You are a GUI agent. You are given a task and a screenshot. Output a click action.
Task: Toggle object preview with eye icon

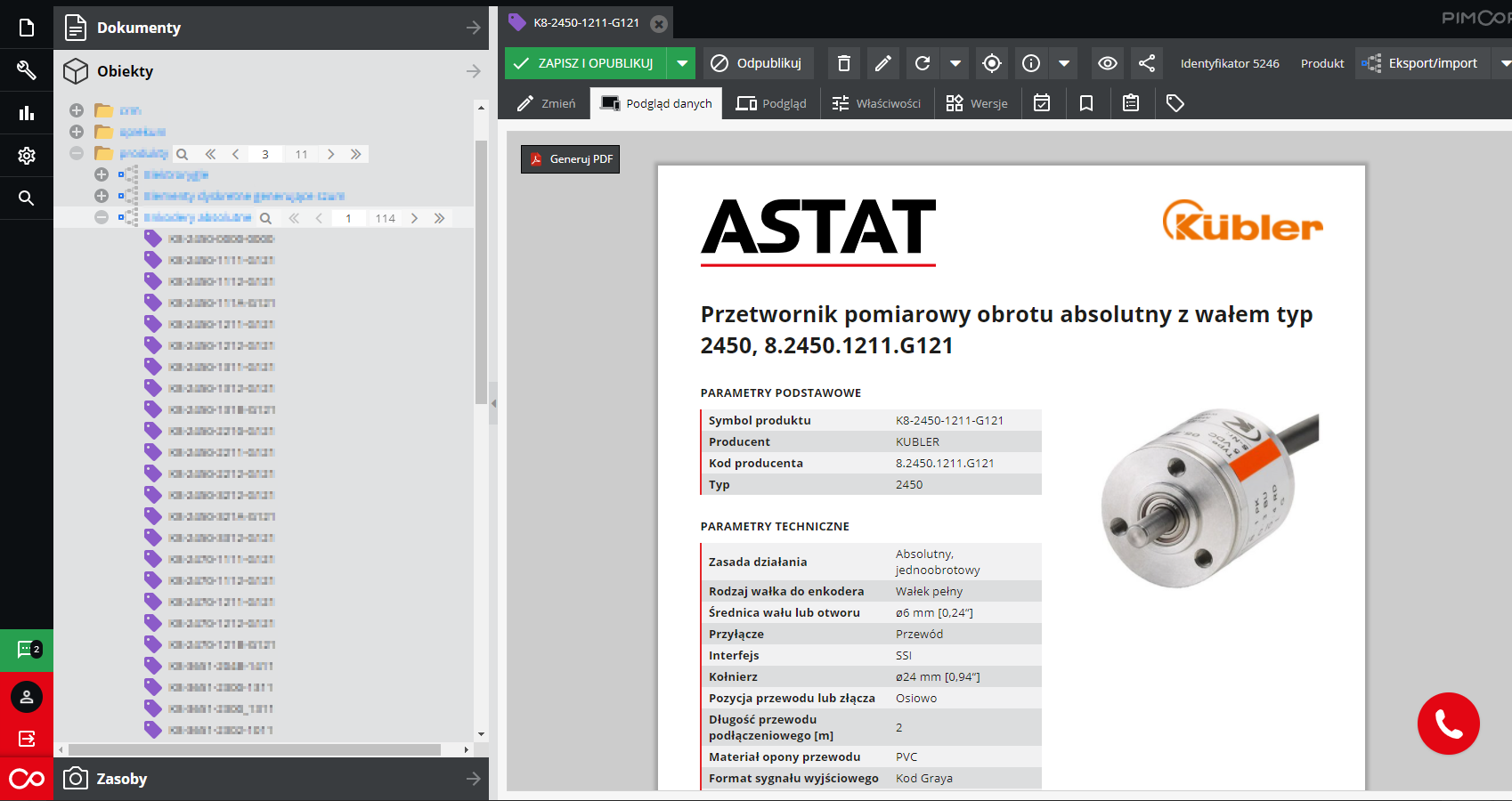(x=1108, y=63)
